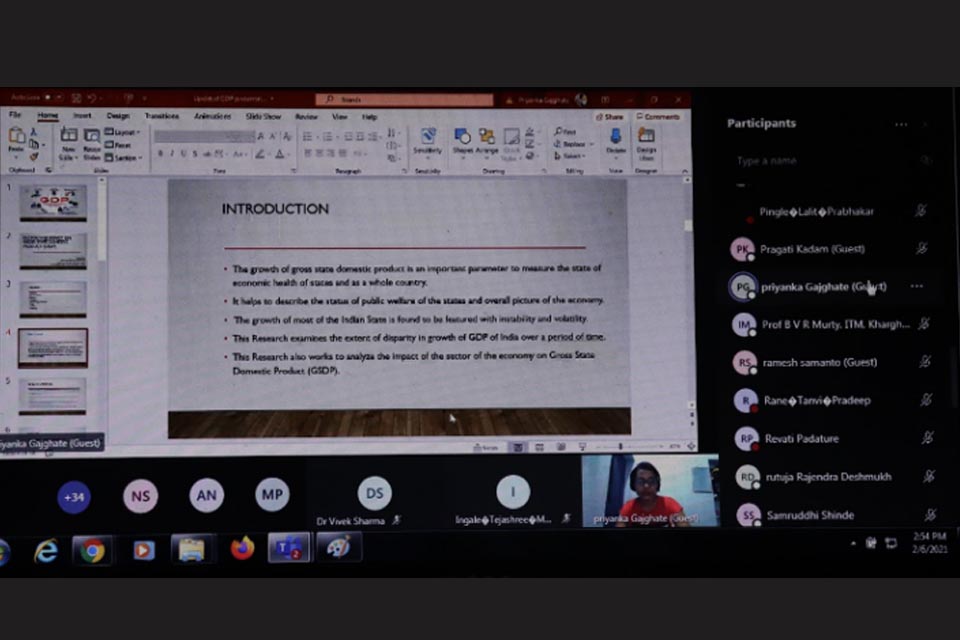Toggle the Notes pane in status bar
Screen dimensions: 960x640
(486, 447)
